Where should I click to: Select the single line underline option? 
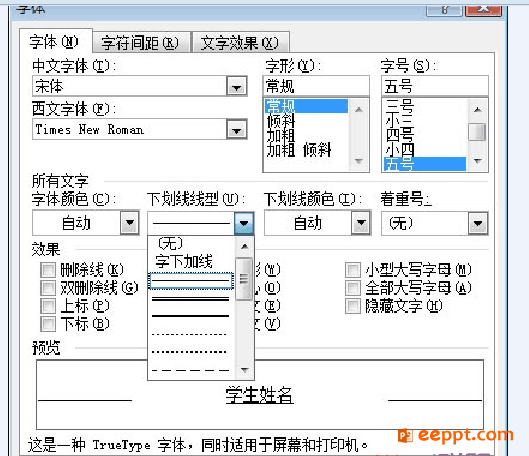click(x=191, y=281)
